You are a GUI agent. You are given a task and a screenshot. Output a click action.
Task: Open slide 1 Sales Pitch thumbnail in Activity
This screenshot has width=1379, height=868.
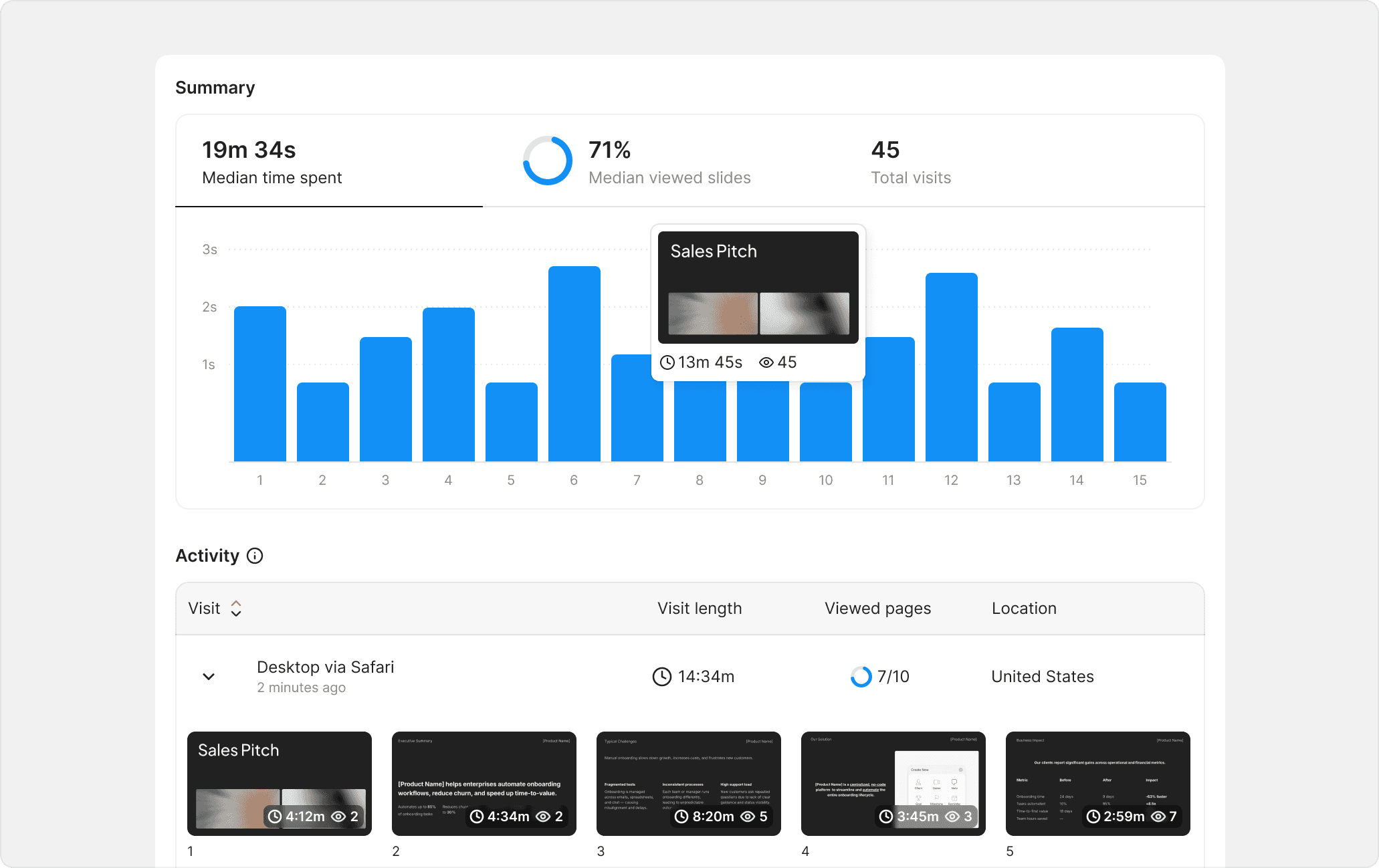pos(280,784)
